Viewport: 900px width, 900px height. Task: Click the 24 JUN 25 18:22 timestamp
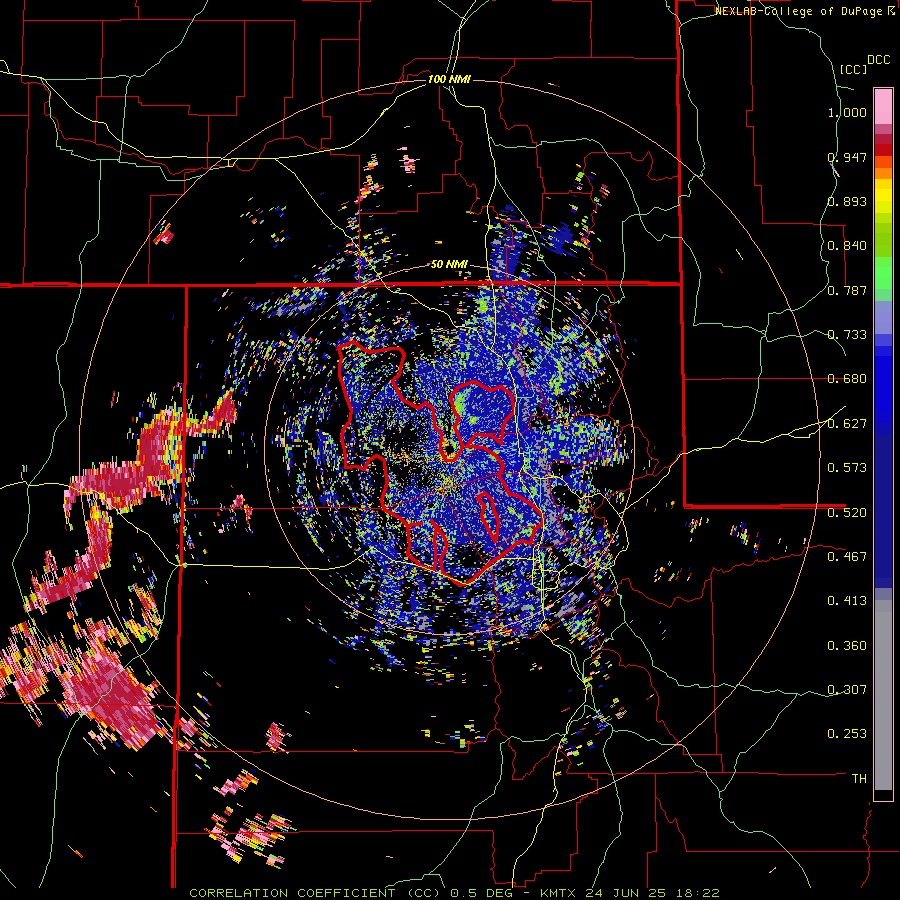tap(653, 893)
